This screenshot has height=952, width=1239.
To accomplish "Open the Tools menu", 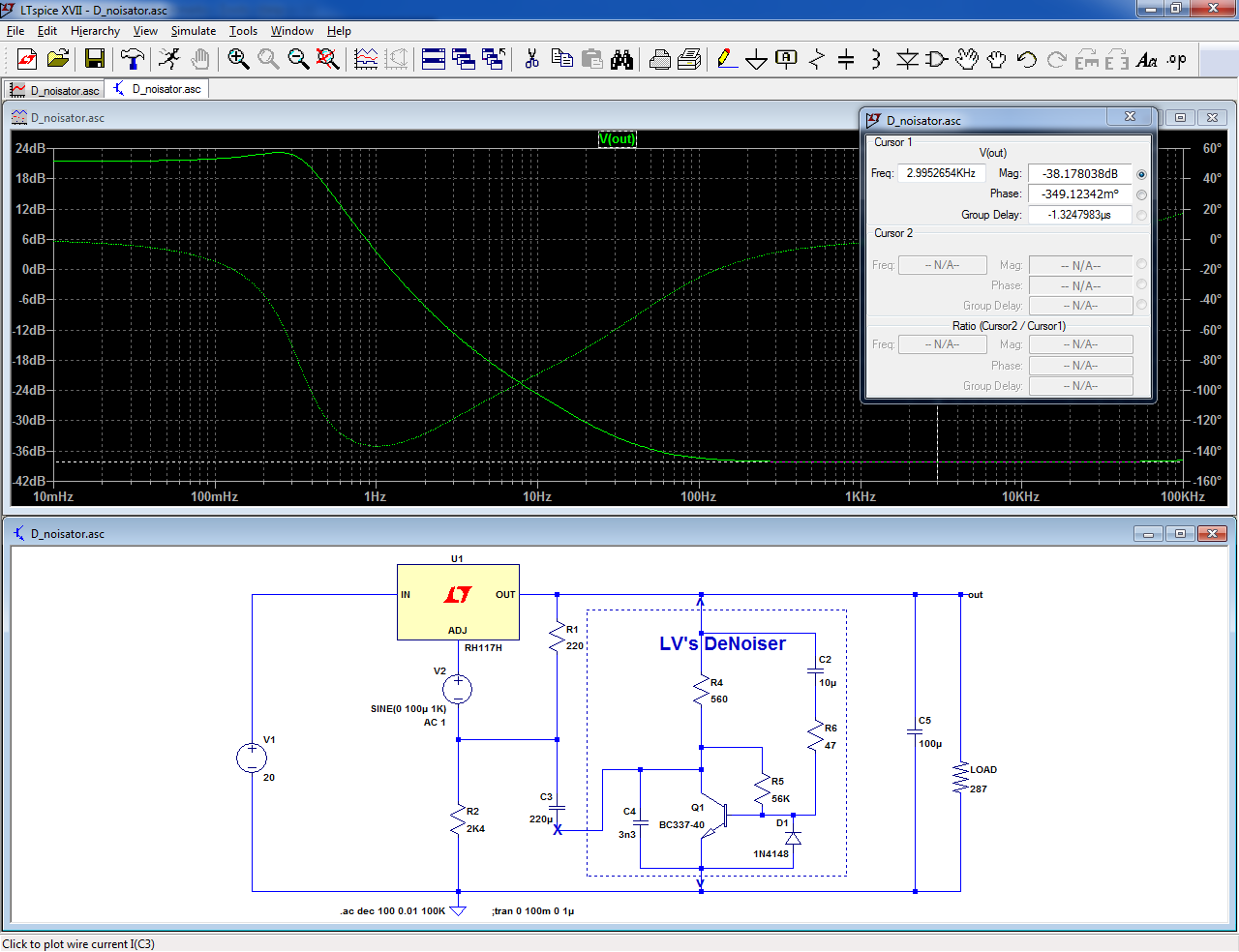I will 243,31.
